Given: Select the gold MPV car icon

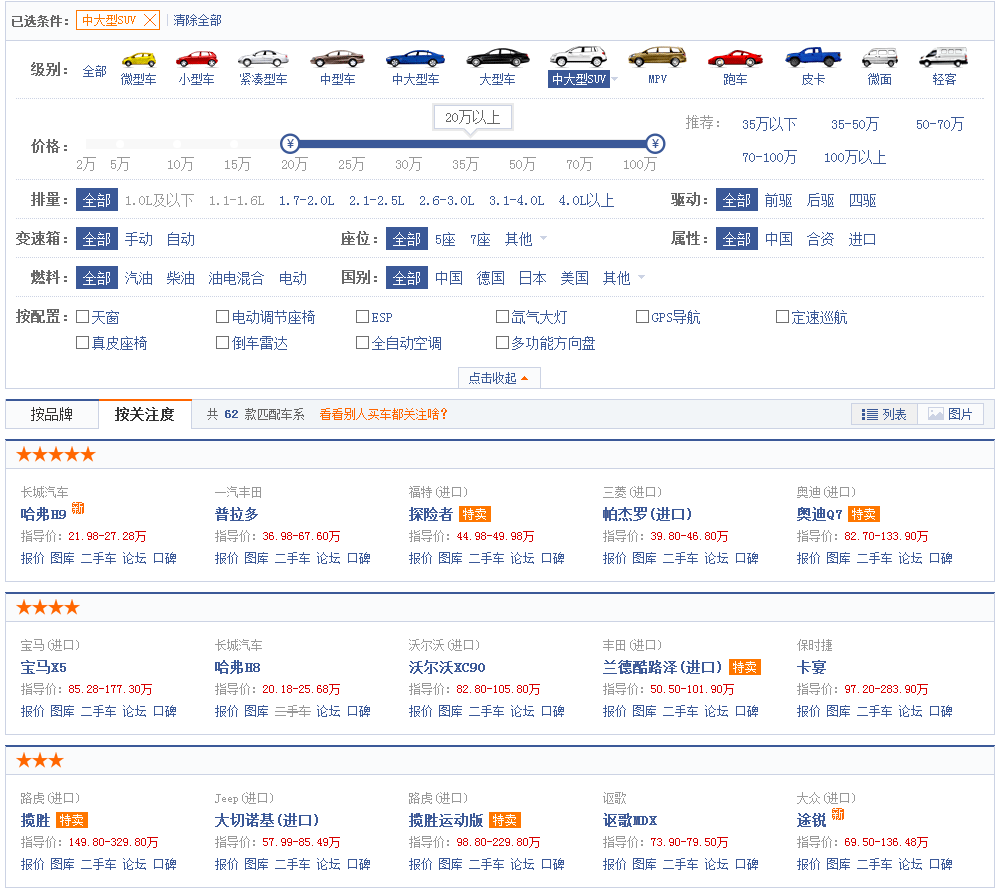Looking at the screenshot, I should [657, 57].
